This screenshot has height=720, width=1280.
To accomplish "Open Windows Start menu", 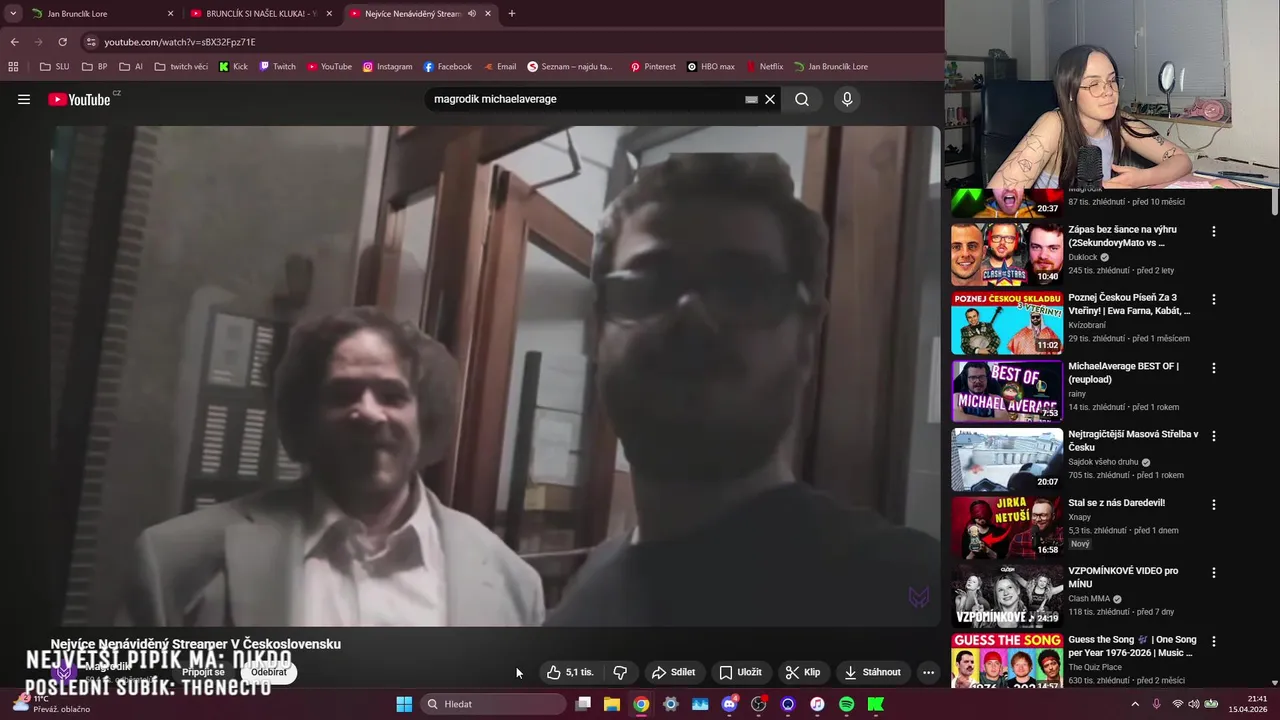I will [x=404, y=704].
